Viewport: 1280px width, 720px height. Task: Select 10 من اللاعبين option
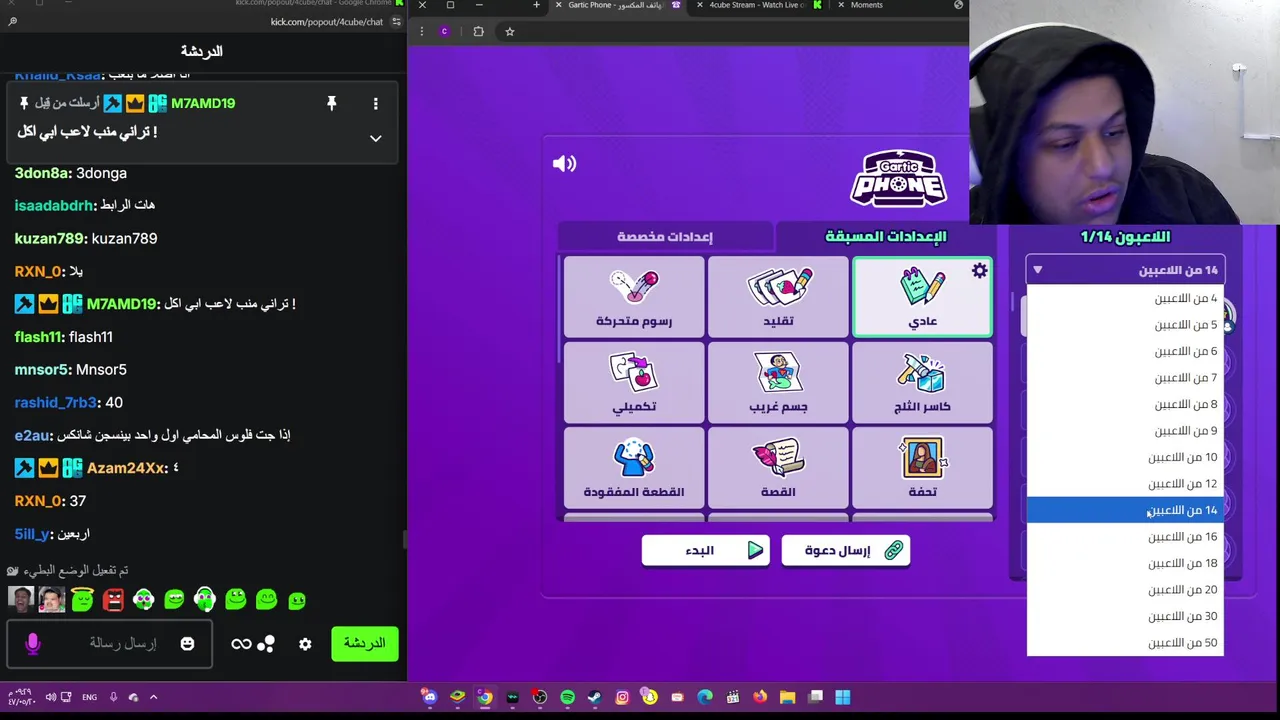pos(1125,457)
